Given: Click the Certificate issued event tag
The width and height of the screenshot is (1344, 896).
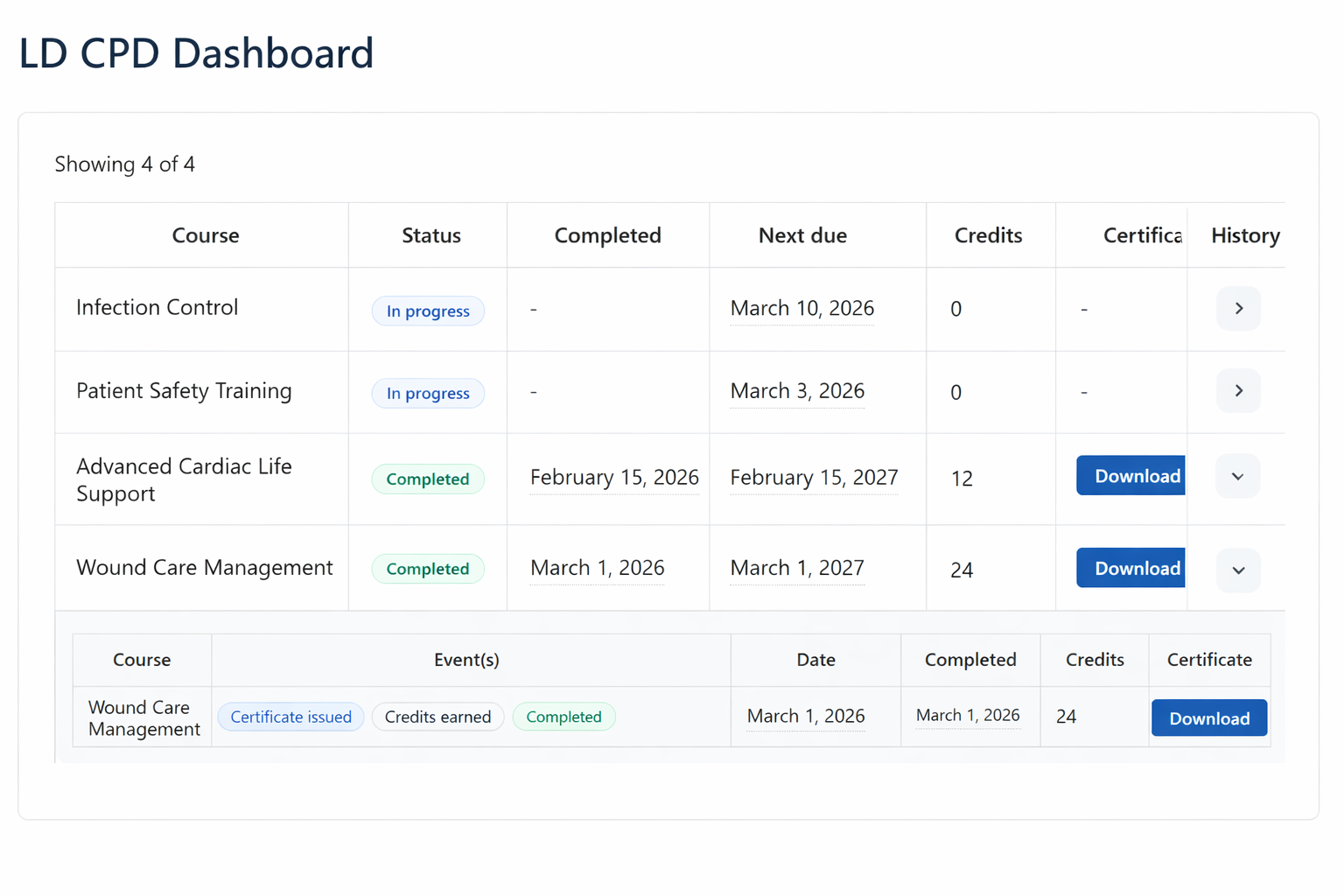Looking at the screenshot, I should [290, 717].
